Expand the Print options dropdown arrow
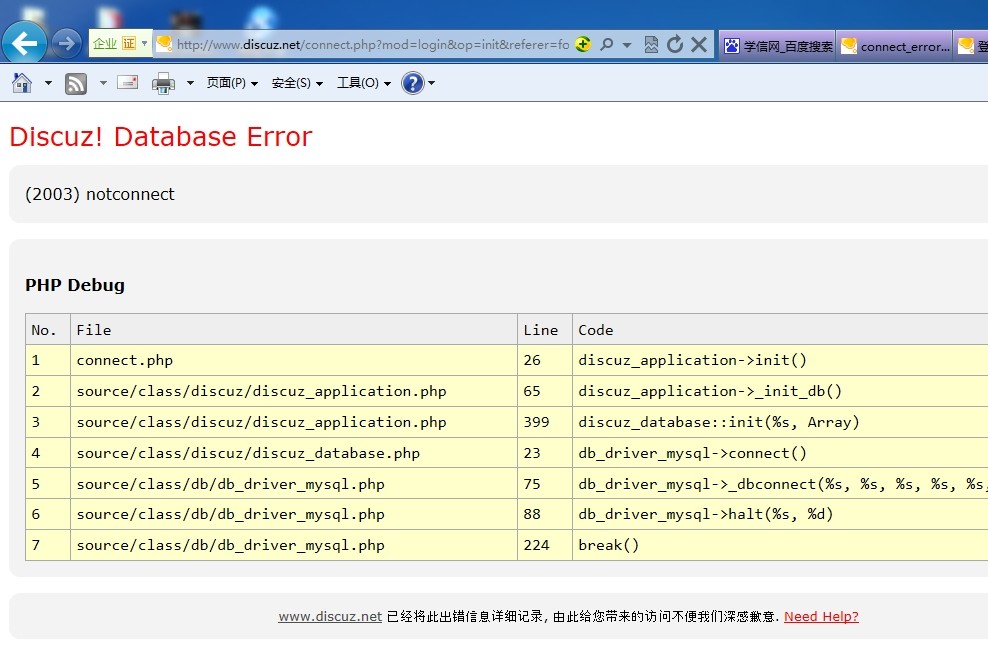The width and height of the screenshot is (988, 651). coord(190,84)
